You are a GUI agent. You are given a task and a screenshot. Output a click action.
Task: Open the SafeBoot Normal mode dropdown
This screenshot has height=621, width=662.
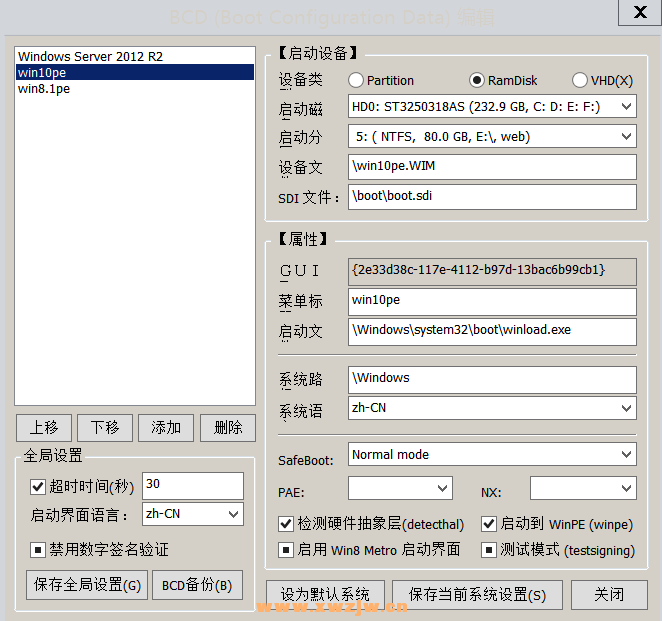[x=492, y=454]
